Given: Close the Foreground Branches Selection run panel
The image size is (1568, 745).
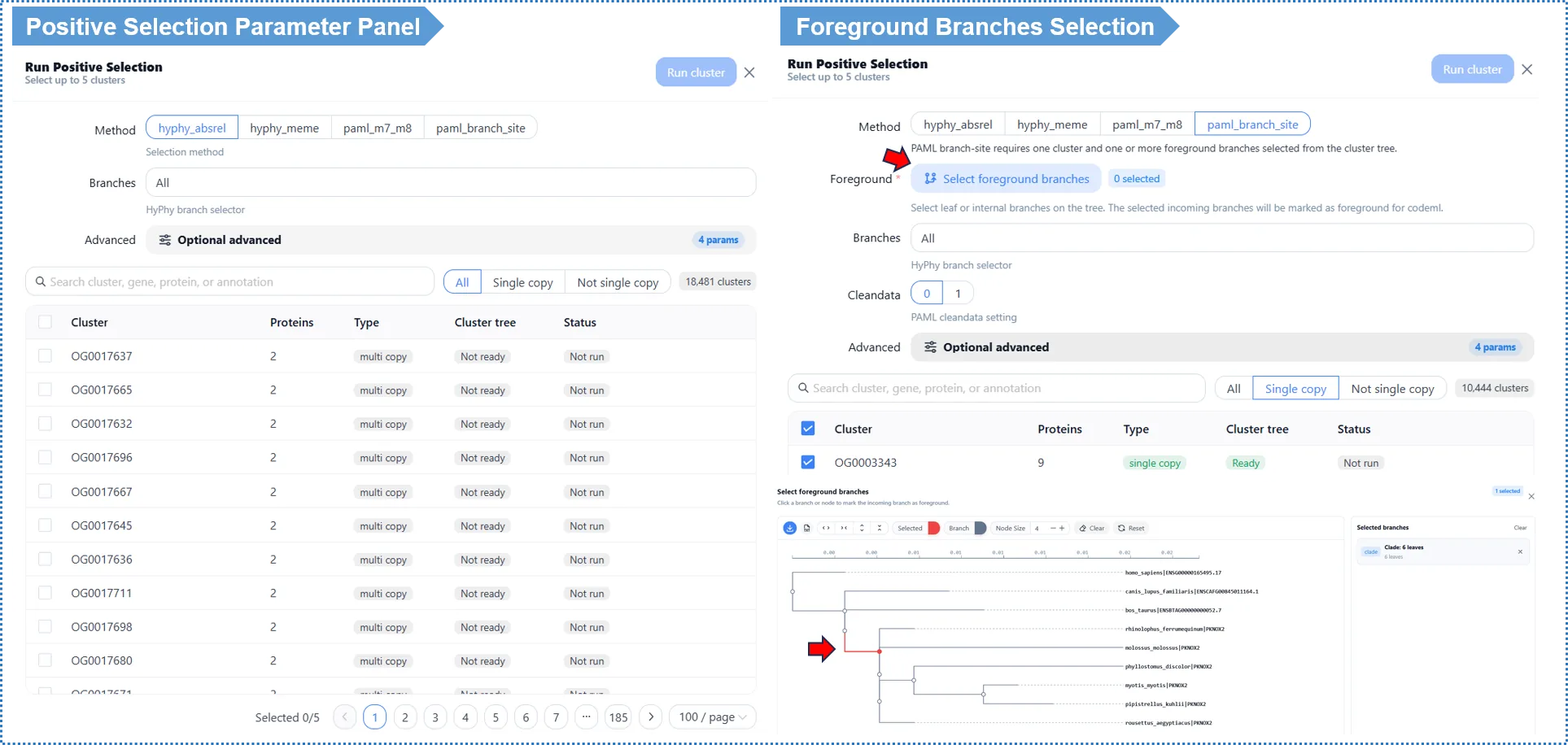Looking at the screenshot, I should [x=1527, y=69].
